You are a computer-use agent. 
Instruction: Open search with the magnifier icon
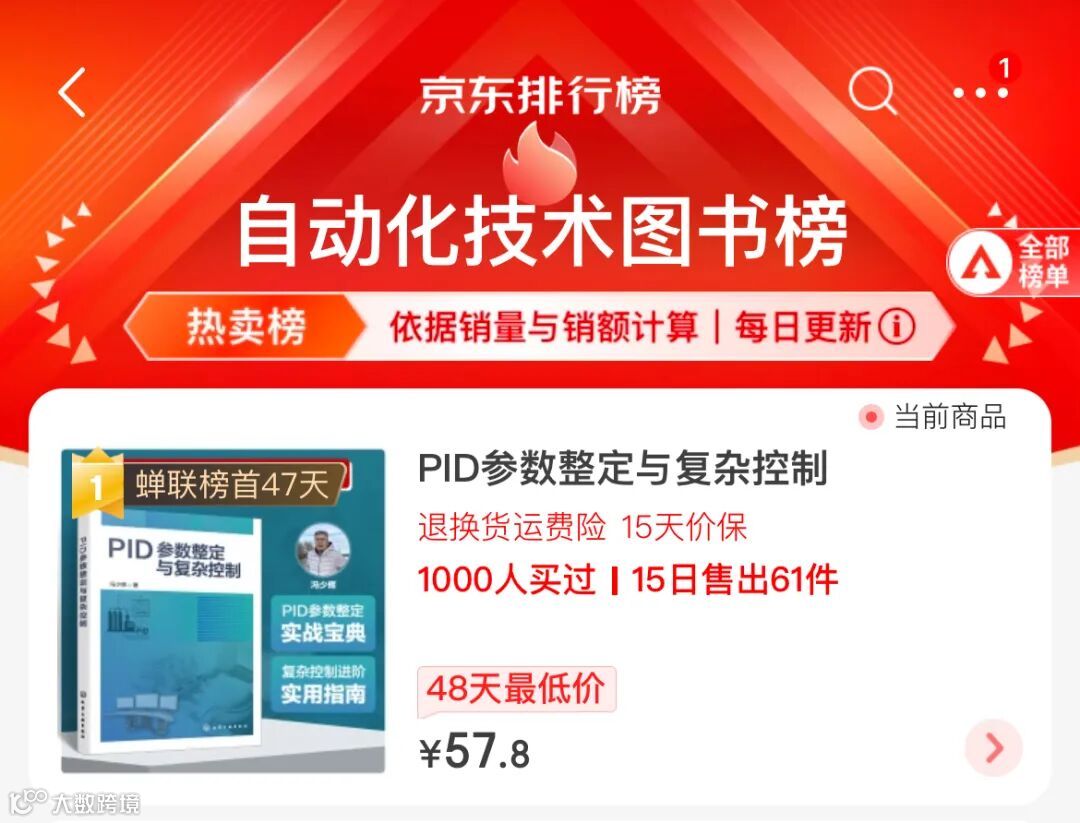[873, 91]
